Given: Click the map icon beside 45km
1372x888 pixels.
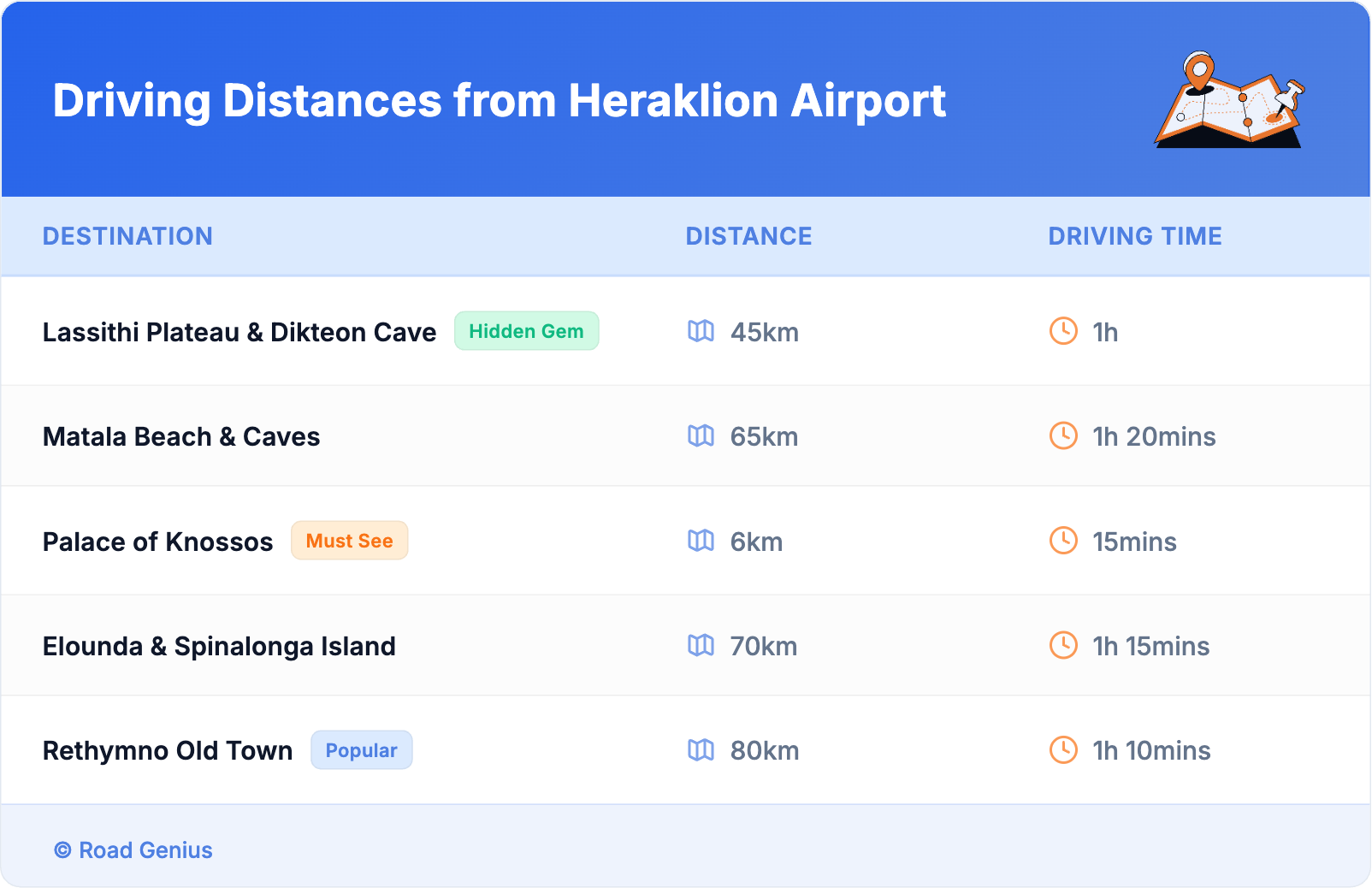Looking at the screenshot, I should click(701, 331).
